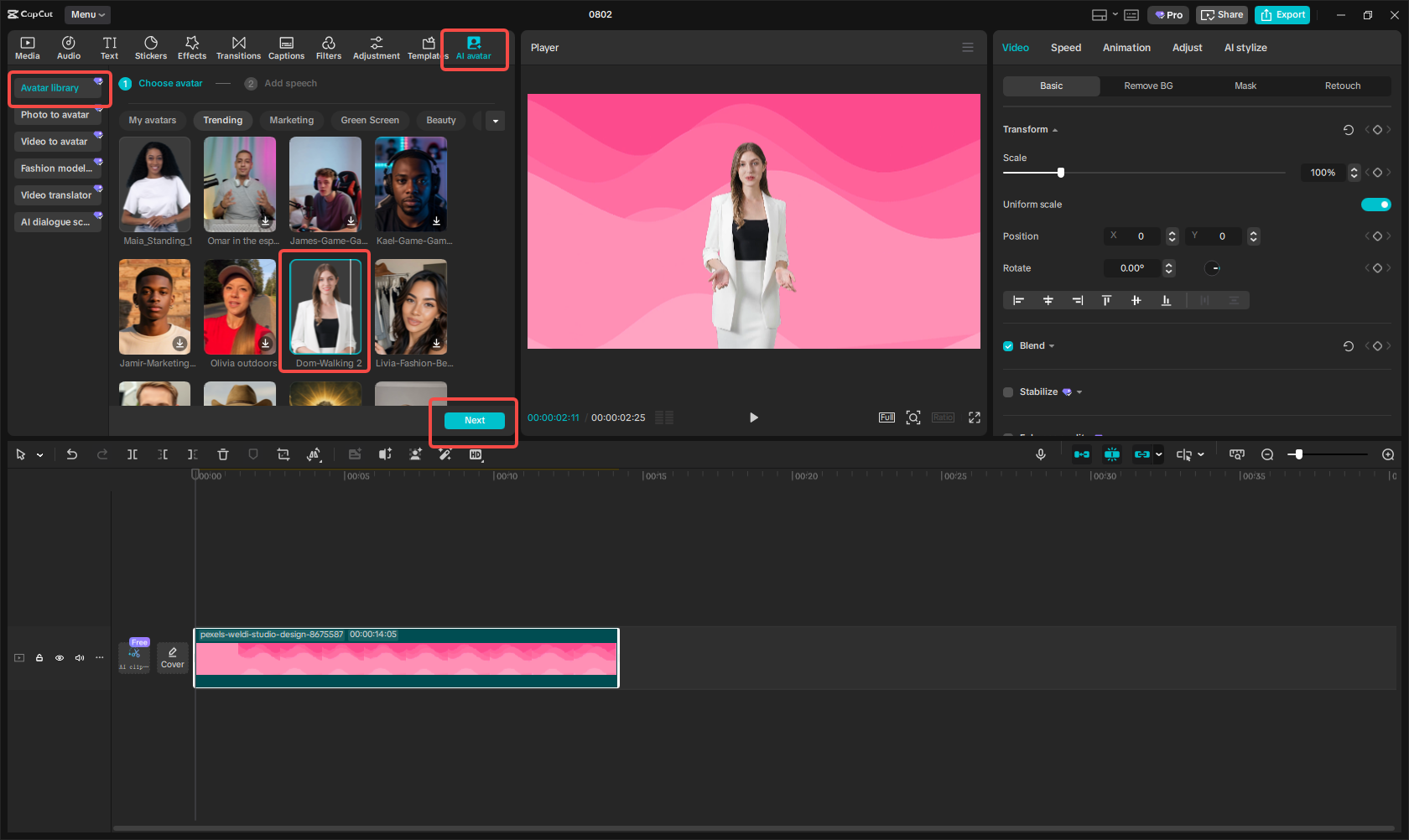Open the Menu dropdown
This screenshot has height=840, width=1409.
point(87,14)
